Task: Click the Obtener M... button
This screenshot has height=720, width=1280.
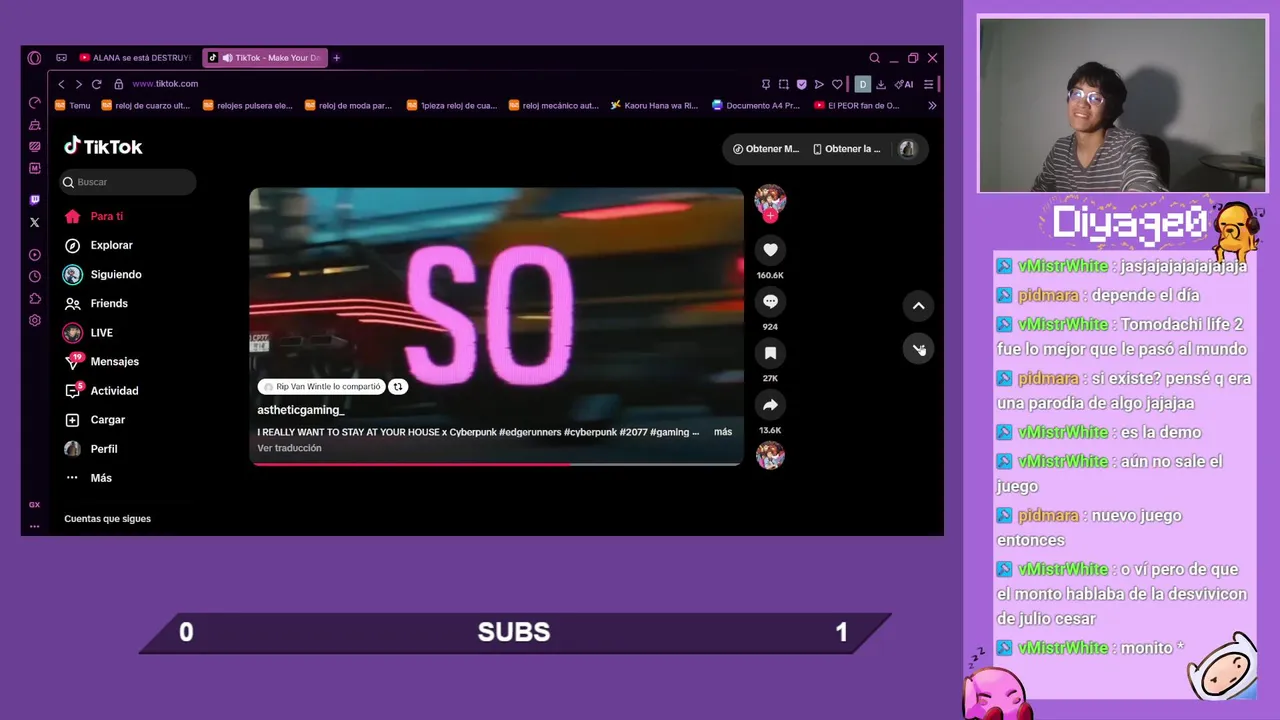Action: [766, 149]
